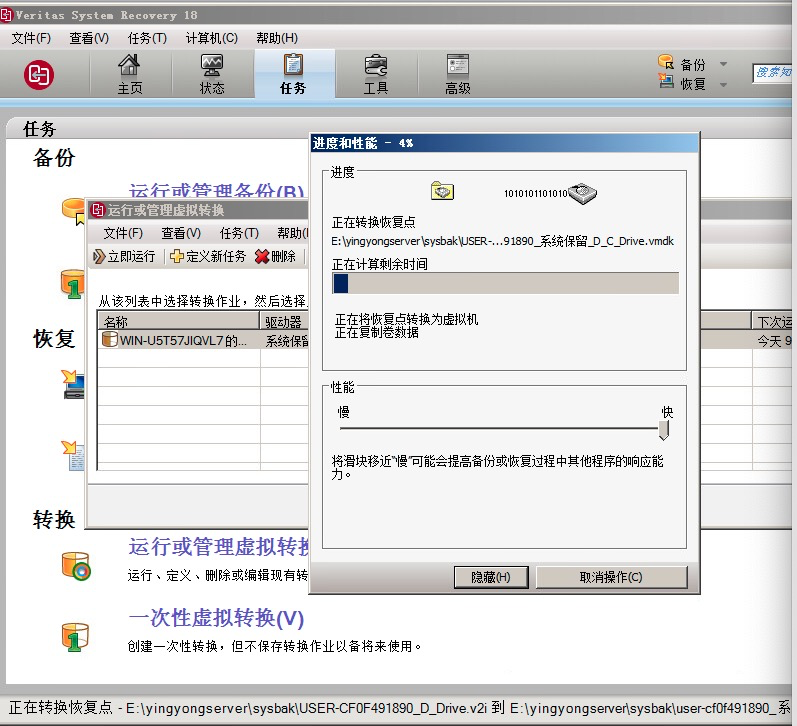The width and height of the screenshot is (797, 726).
Task: Expand the 恢复 dropdown arrow
Action: tap(723, 84)
